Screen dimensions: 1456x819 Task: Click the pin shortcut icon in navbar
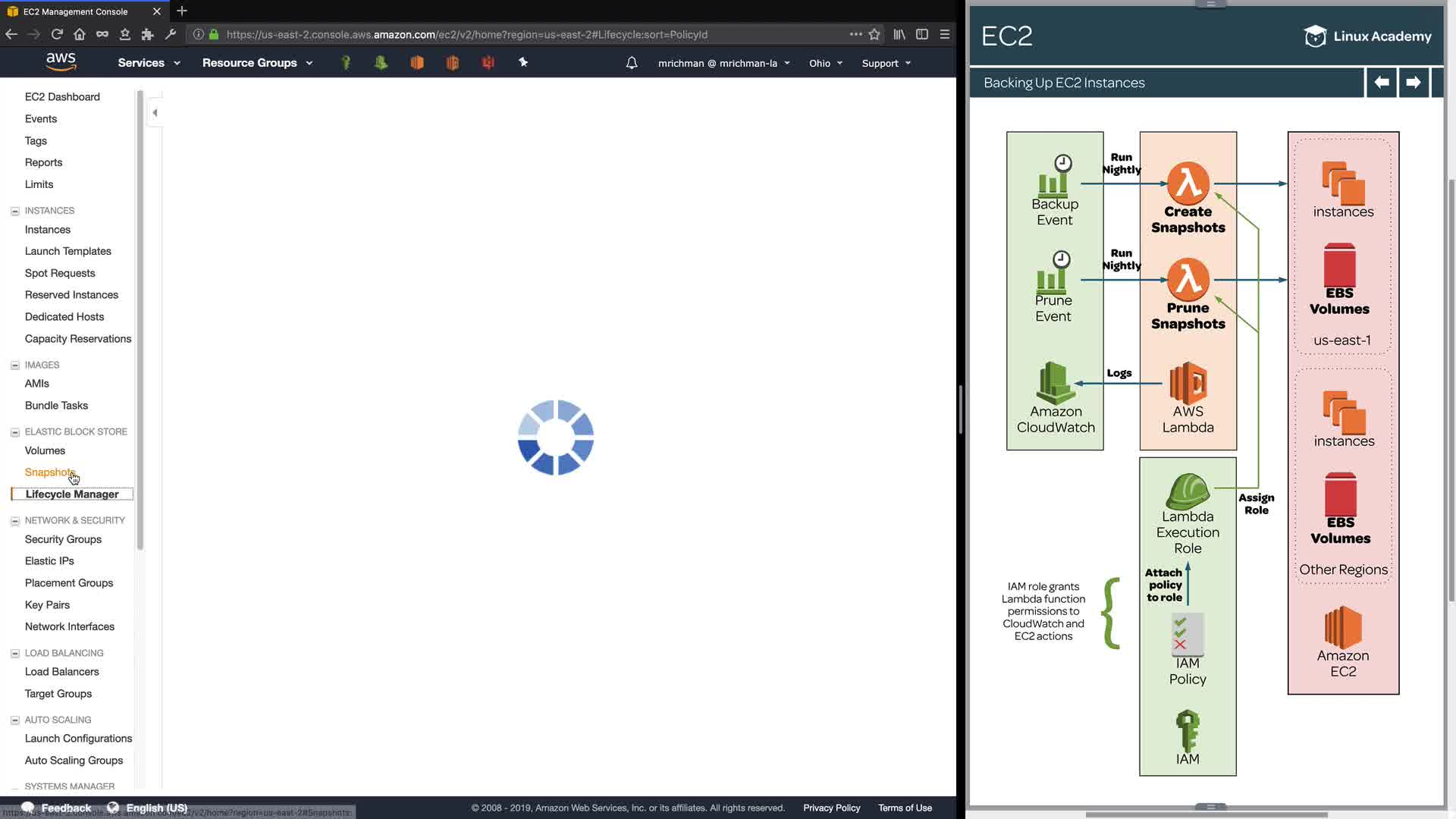click(x=523, y=62)
